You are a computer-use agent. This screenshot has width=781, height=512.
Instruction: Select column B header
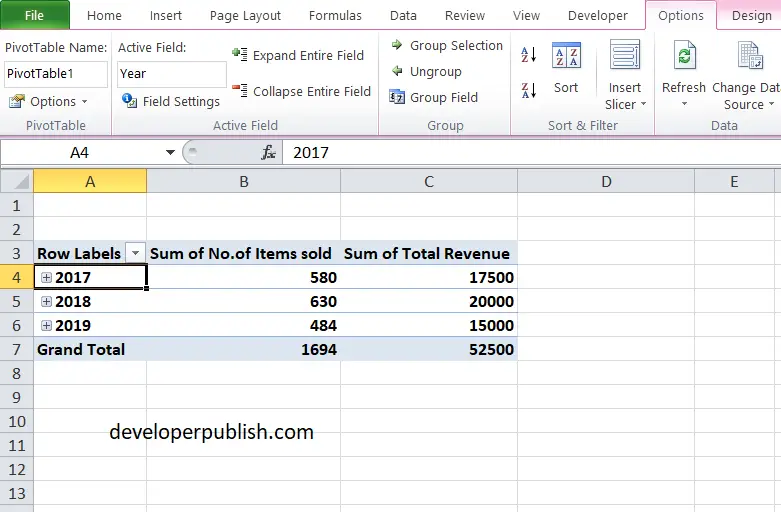pos(244,181)
